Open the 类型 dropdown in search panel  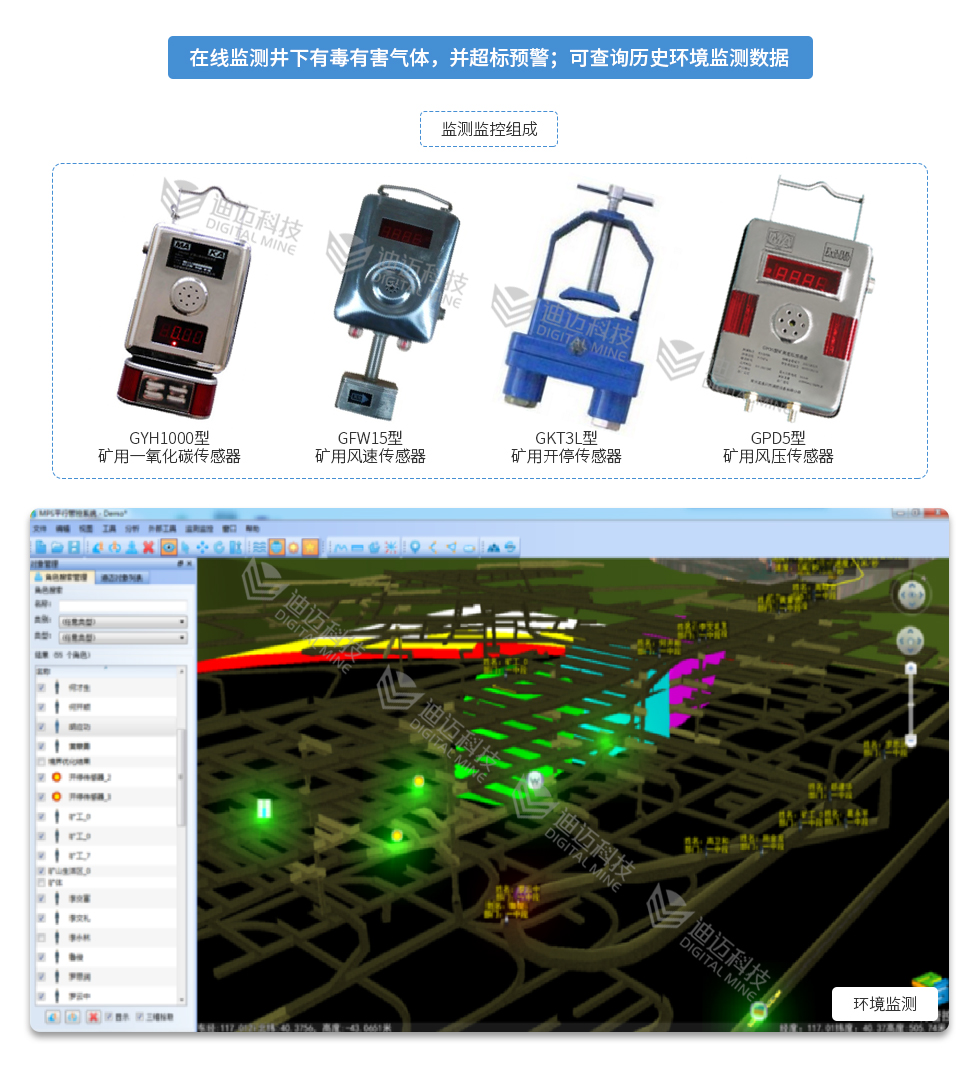[122, 636]
